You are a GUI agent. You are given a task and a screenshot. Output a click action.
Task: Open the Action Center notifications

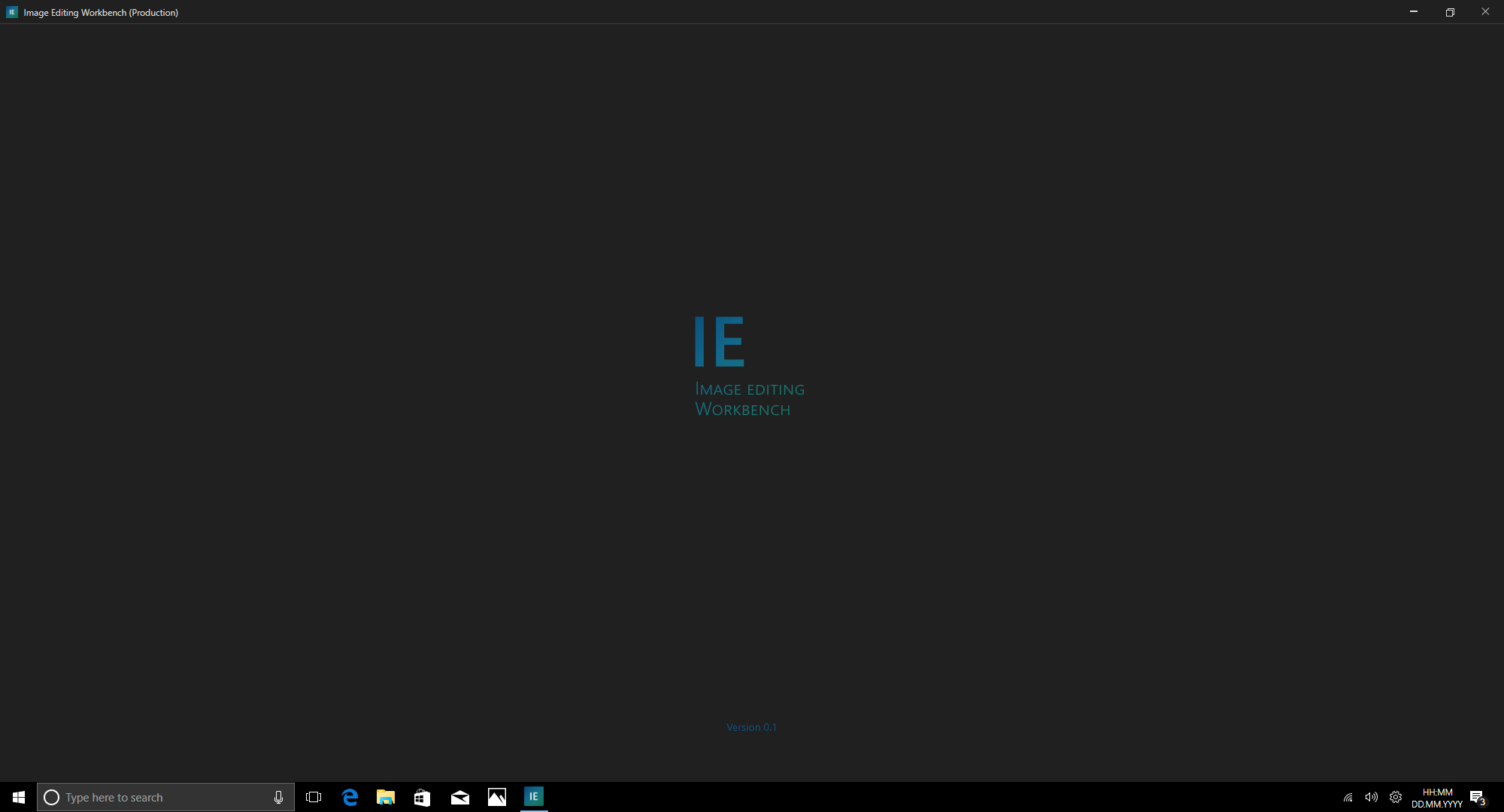tap(1478, 797)
